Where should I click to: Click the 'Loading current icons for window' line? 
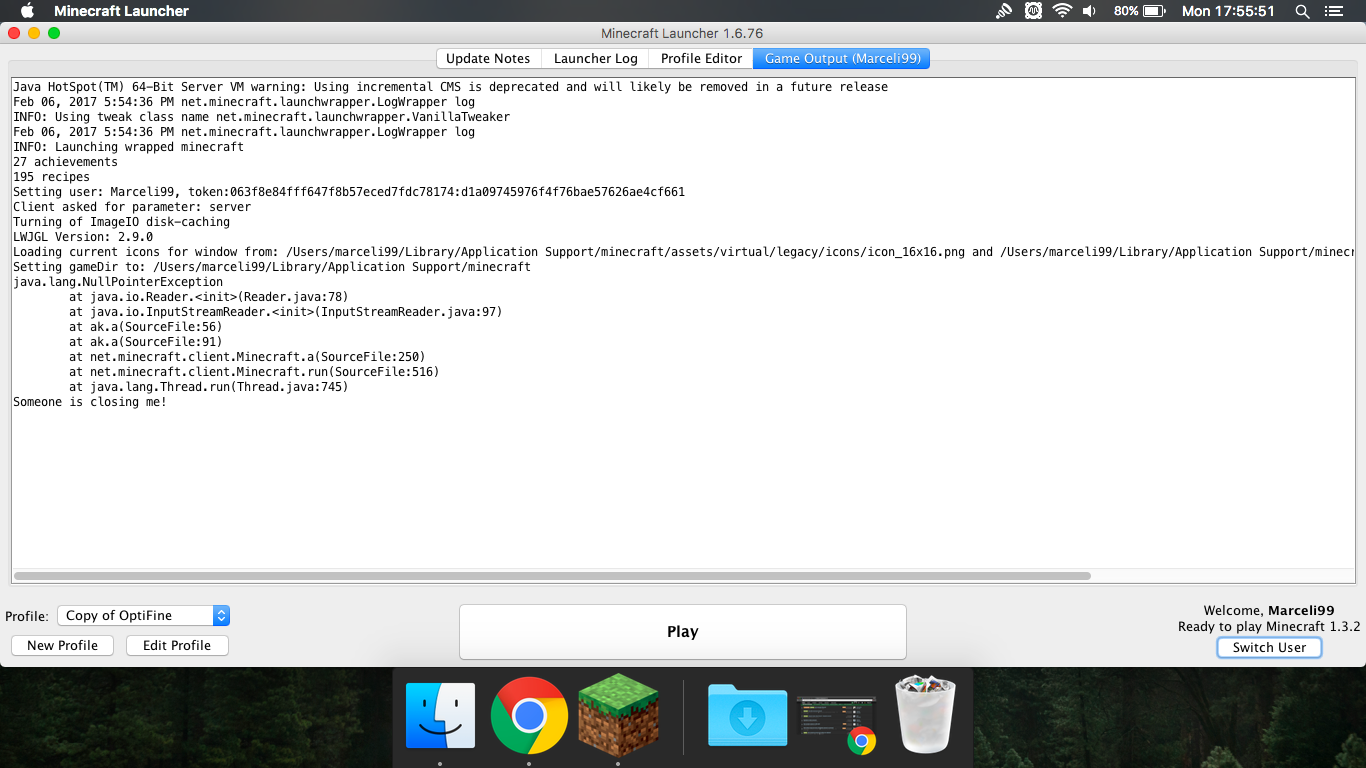click(x=683, y=252)
